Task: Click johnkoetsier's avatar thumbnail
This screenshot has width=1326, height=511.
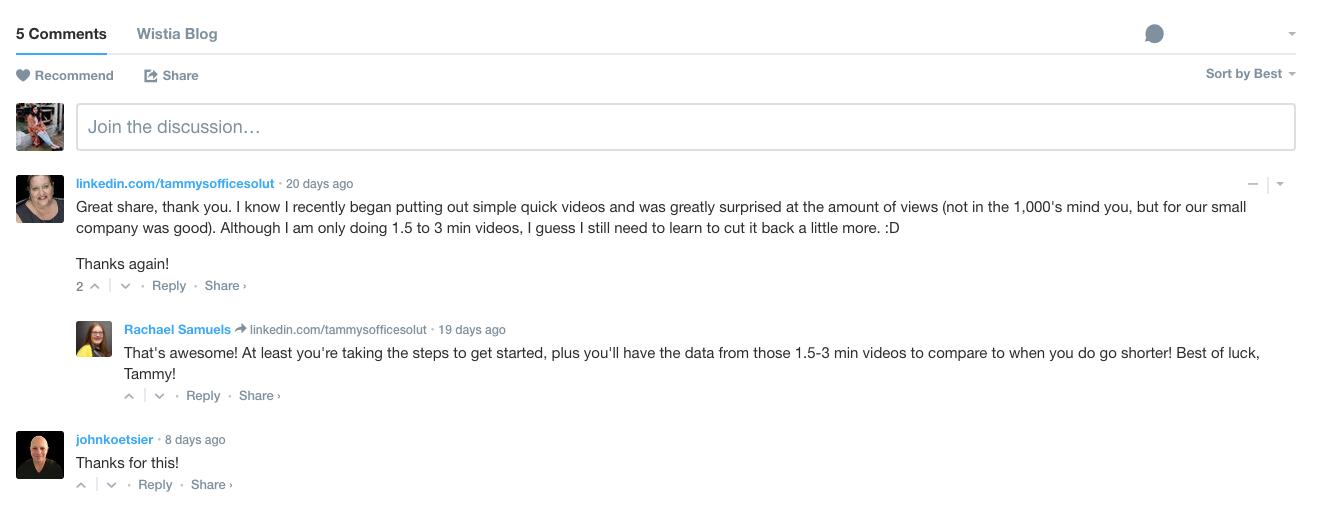Action: click(40, 455)
